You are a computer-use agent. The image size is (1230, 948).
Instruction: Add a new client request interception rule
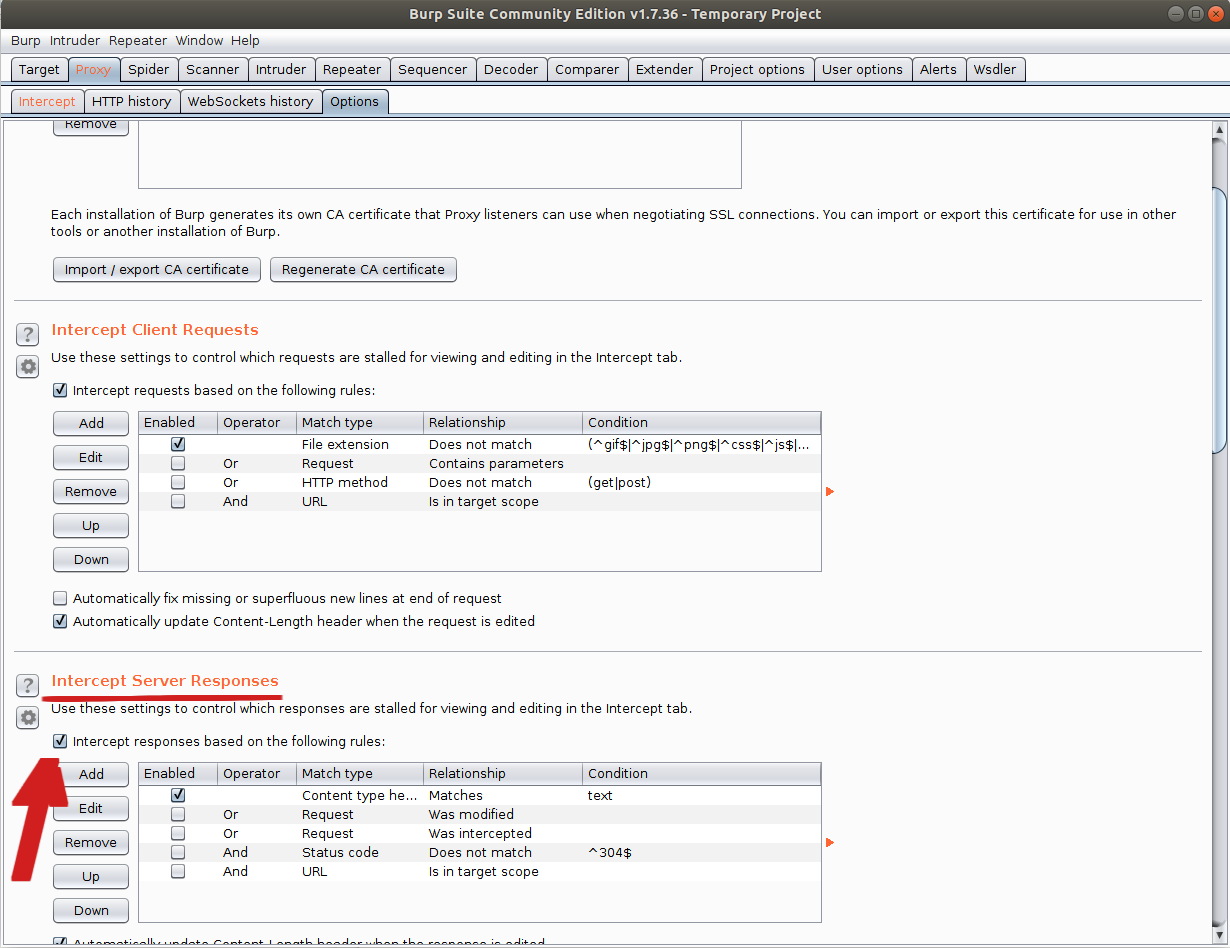point(91,424)
